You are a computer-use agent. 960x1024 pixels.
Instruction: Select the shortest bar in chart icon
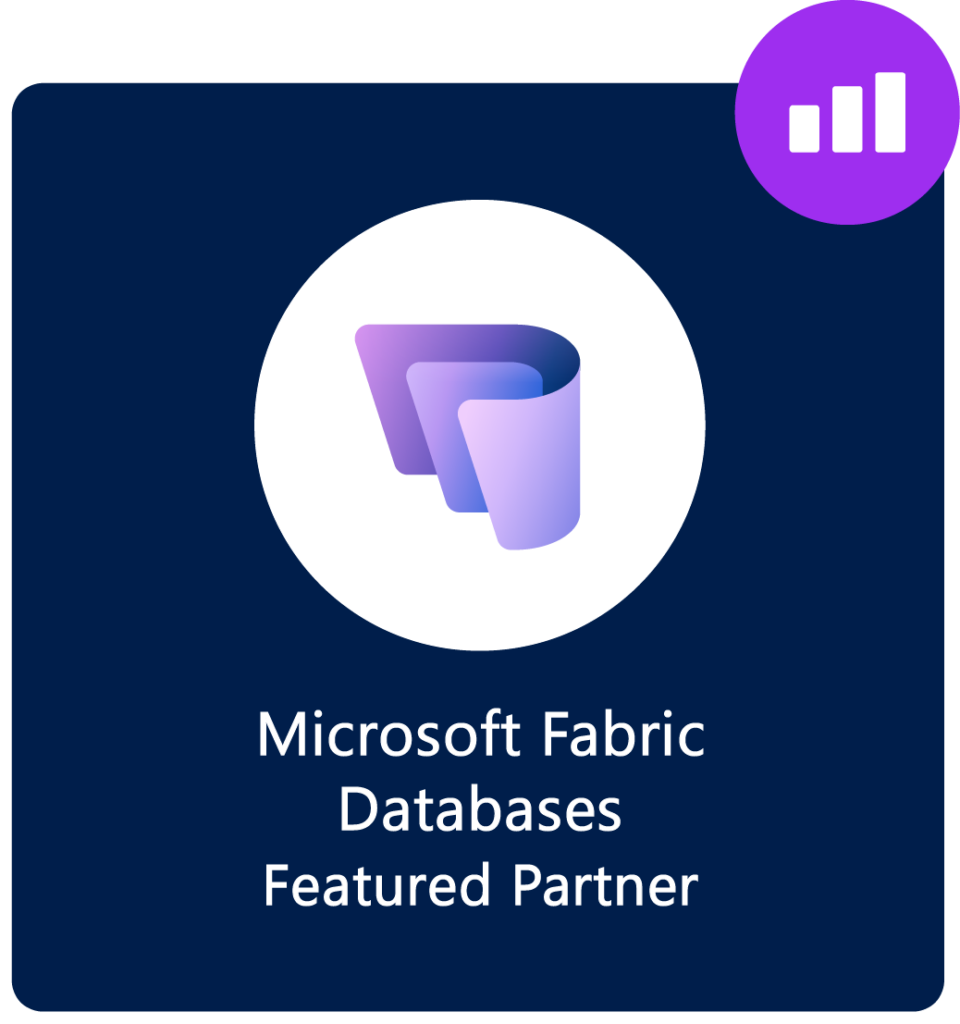tap(804, 129)
